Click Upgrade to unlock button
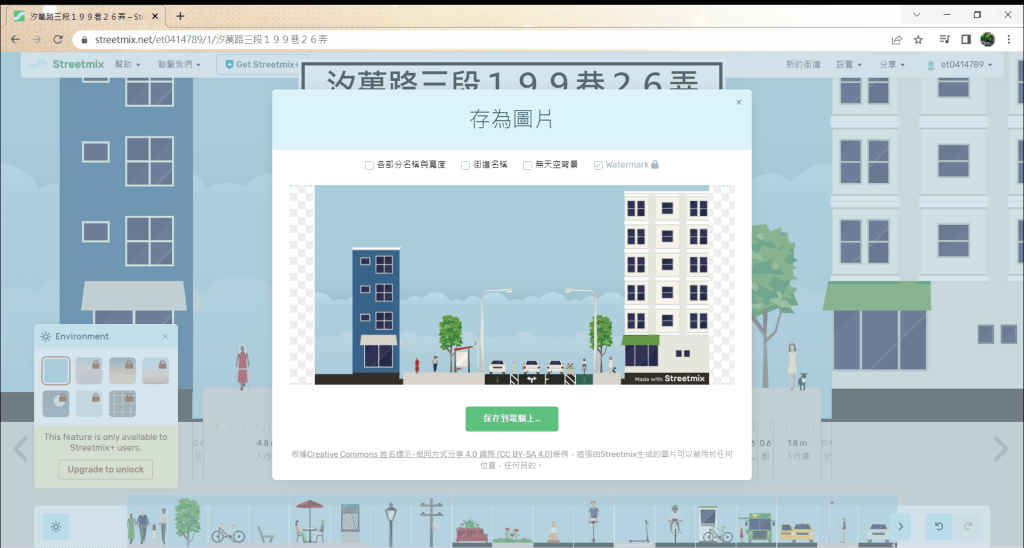The image size is (1024, 548). pyautogui.click(x=106, y=469)
